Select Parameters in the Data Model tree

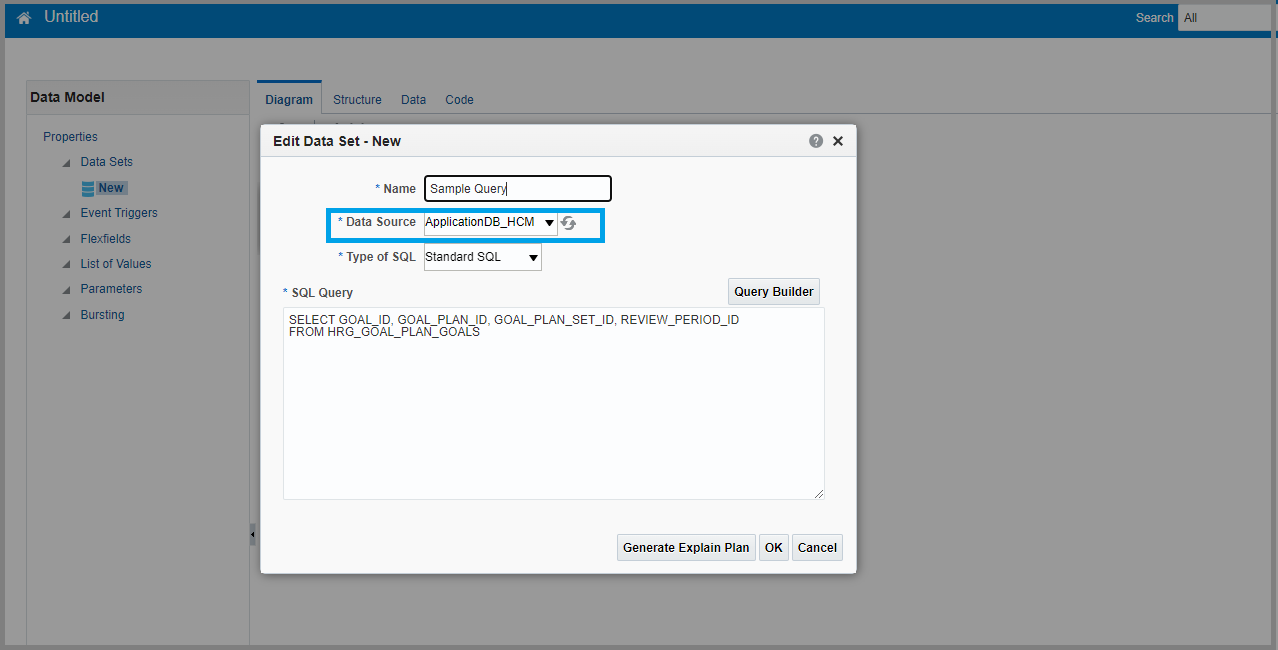coord(110,288)
